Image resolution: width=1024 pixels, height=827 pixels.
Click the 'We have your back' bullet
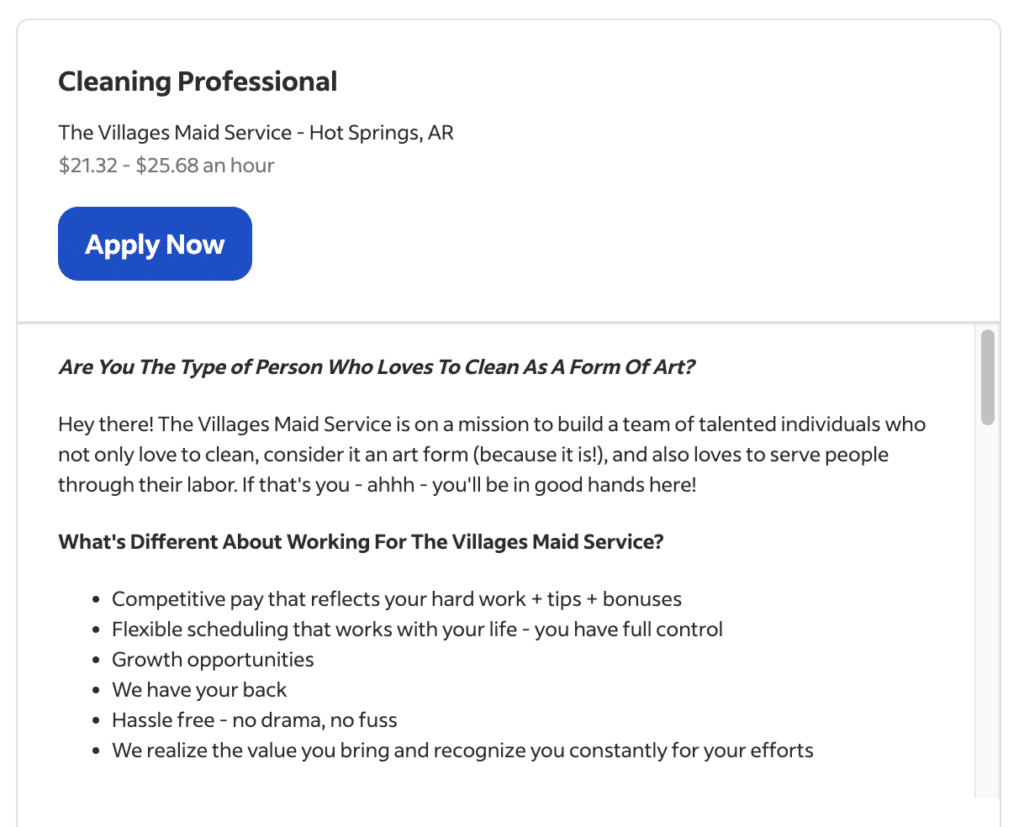pyautogui.click(x=199, y=690)
